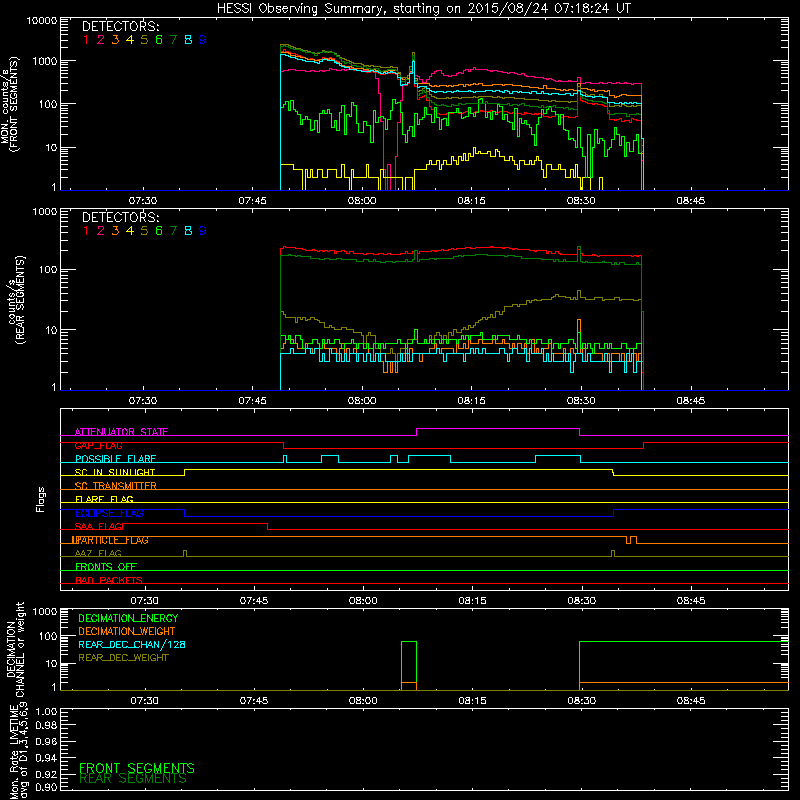Click the 0.96 tick on the livetime y-axis

[46, 741]
